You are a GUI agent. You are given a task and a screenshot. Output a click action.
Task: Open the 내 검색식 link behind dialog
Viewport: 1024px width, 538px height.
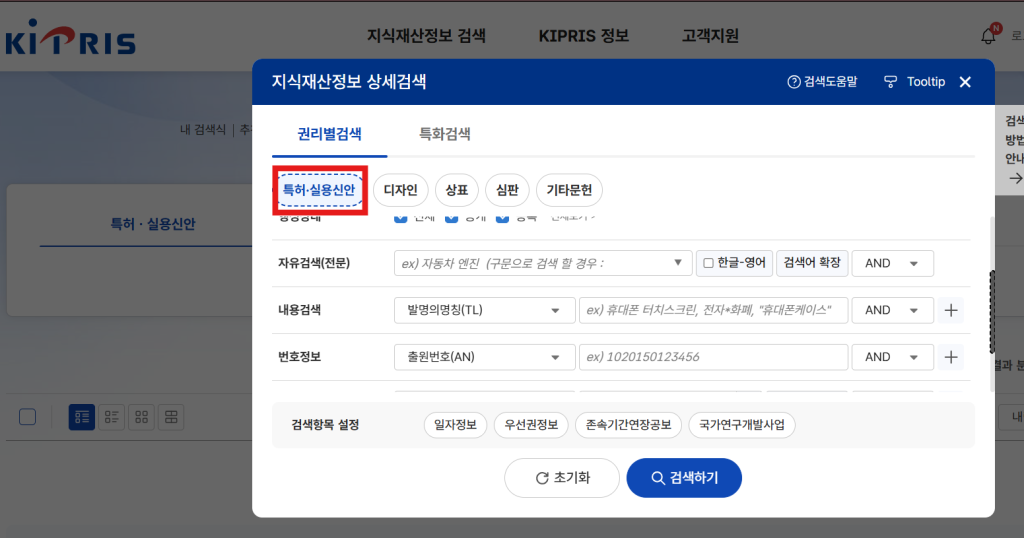[x=202, y=130]
